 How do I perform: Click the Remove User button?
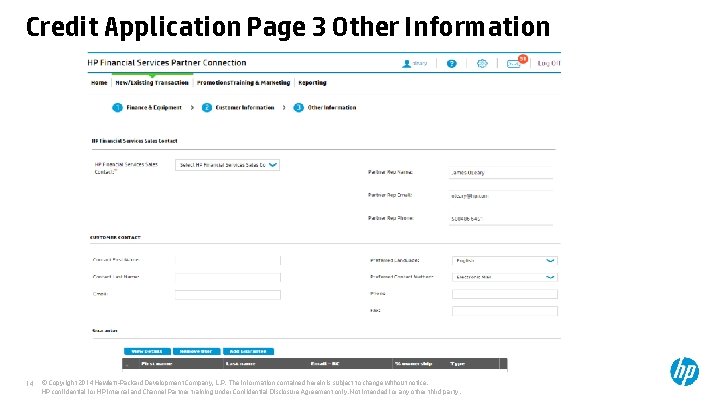pyautogui.click(x=197, y=351)
